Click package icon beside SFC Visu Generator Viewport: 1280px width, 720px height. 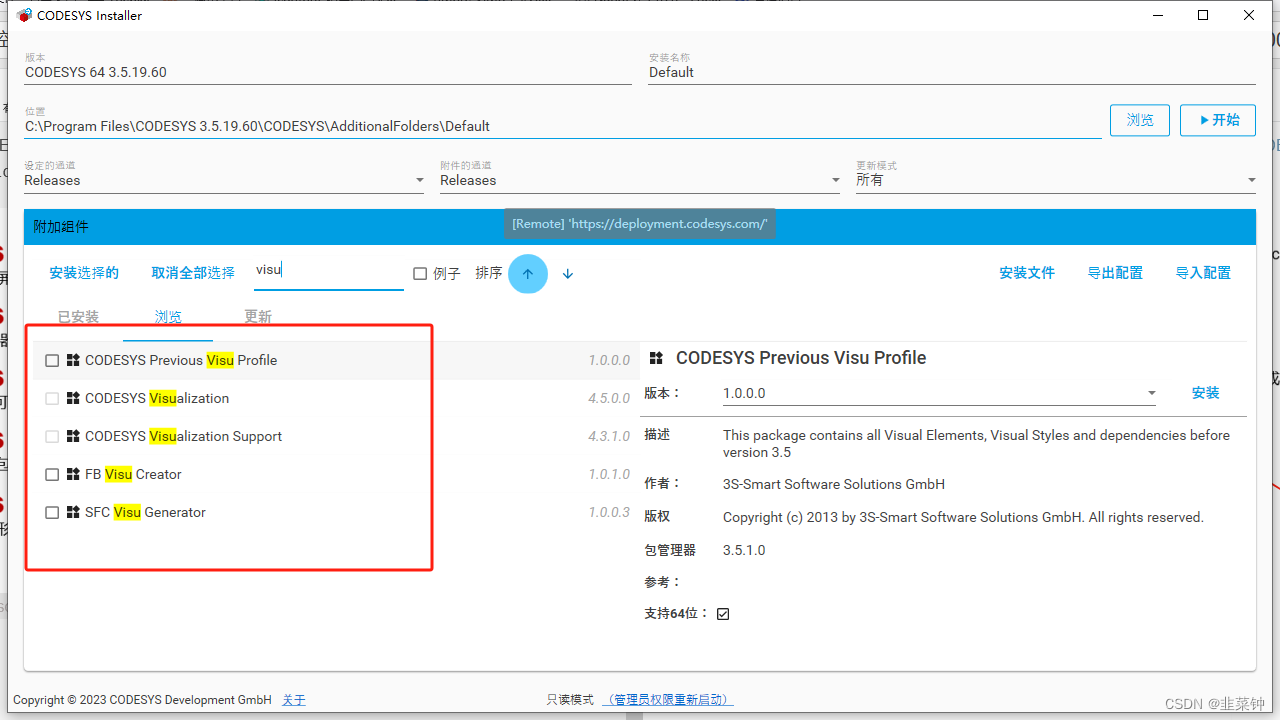73,512
